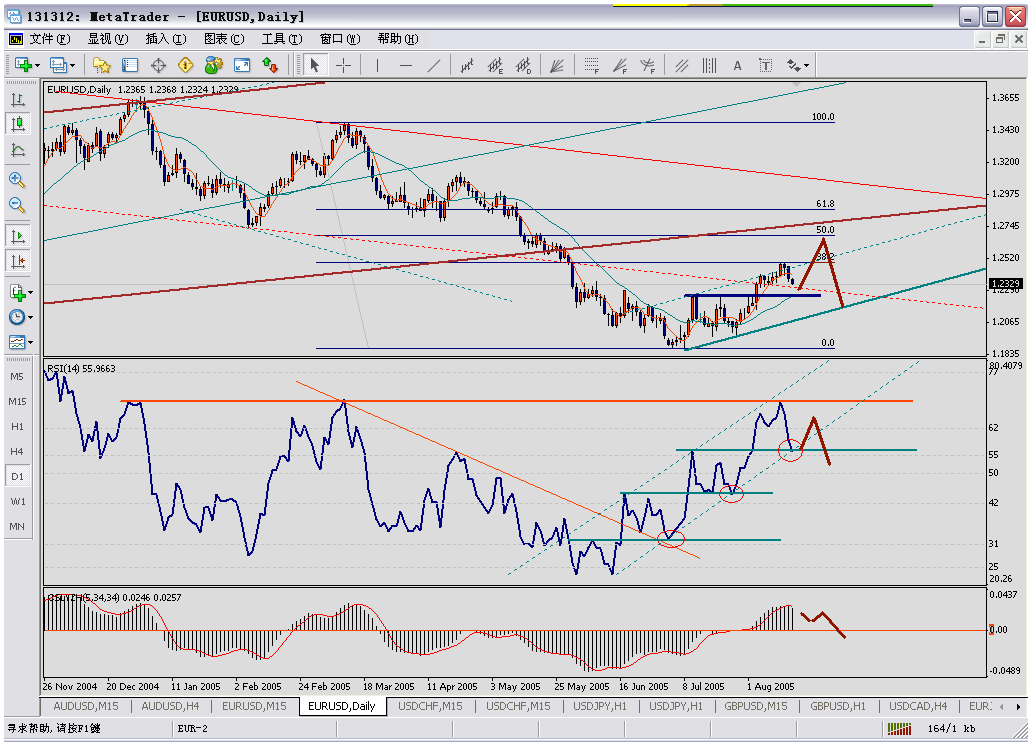Expand the new chart dropdown arrow
1032x742 pixels.
click(x=37, y=65)
